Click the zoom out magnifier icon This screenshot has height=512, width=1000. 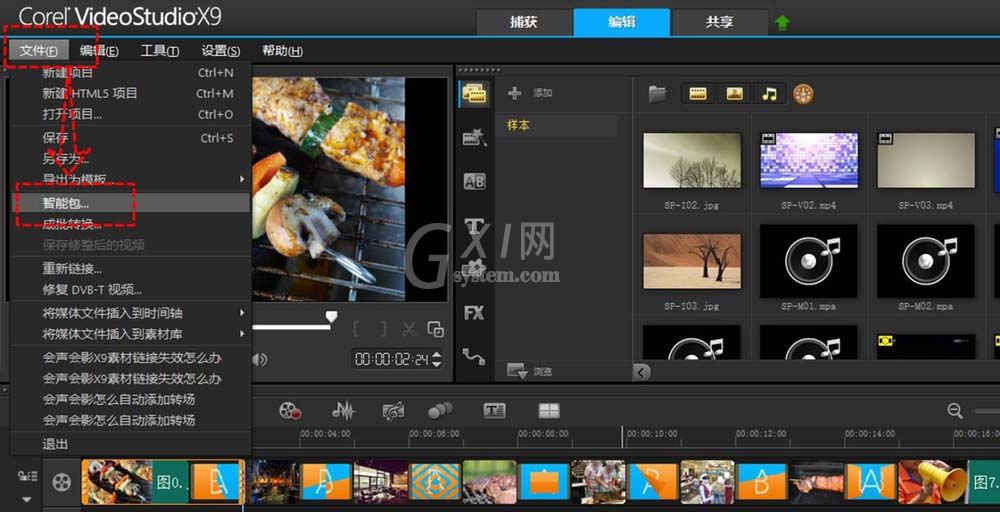coord(955,411)
